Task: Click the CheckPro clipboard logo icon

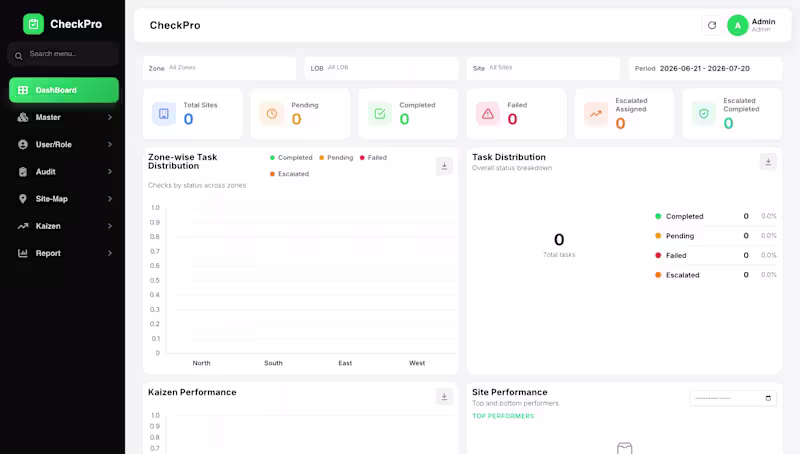Action: click(34, 24)
